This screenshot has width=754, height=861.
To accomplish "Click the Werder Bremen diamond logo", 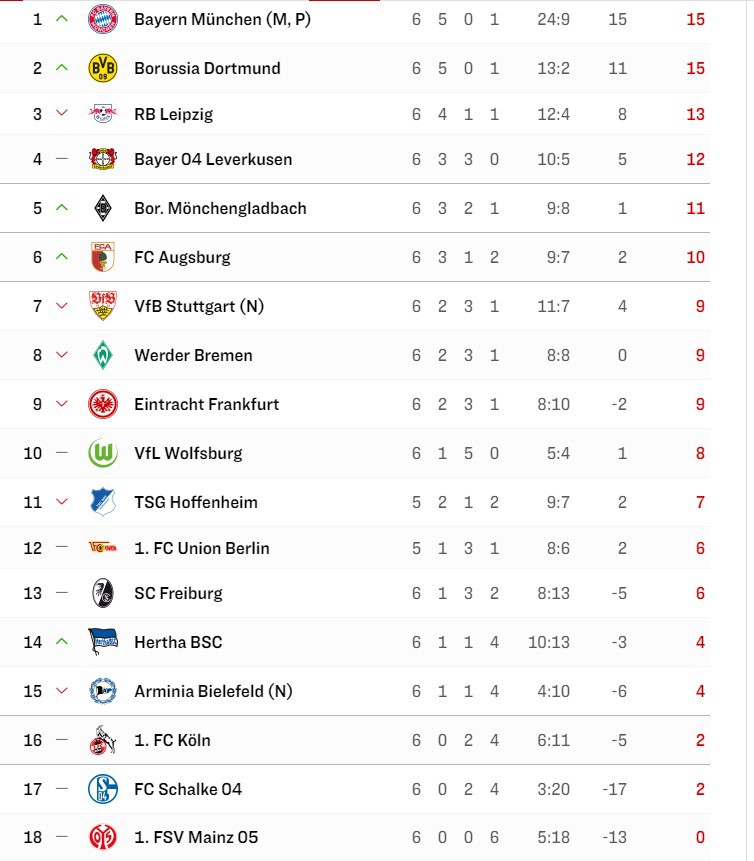I will click(103, 355).
